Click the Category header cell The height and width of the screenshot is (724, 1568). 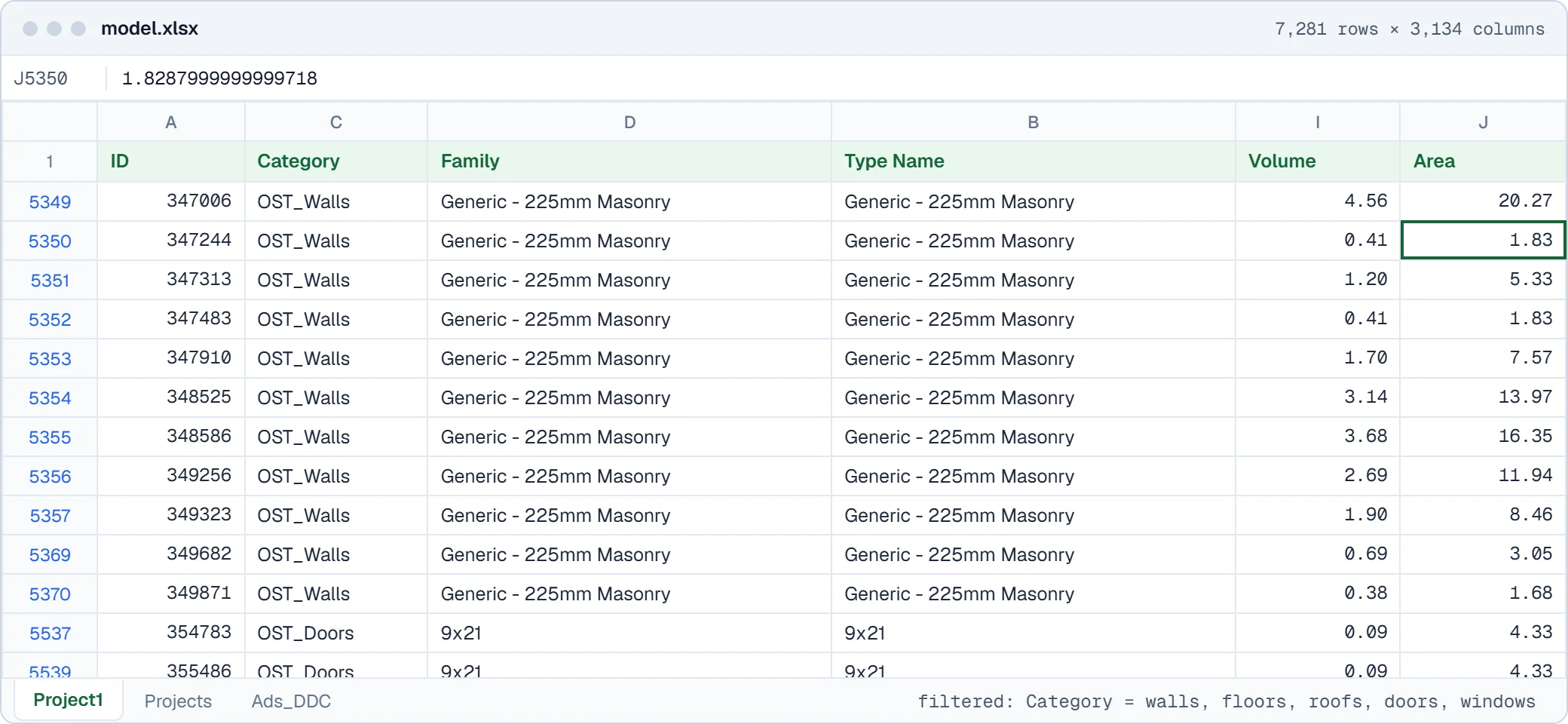click(x=336, y=161)
